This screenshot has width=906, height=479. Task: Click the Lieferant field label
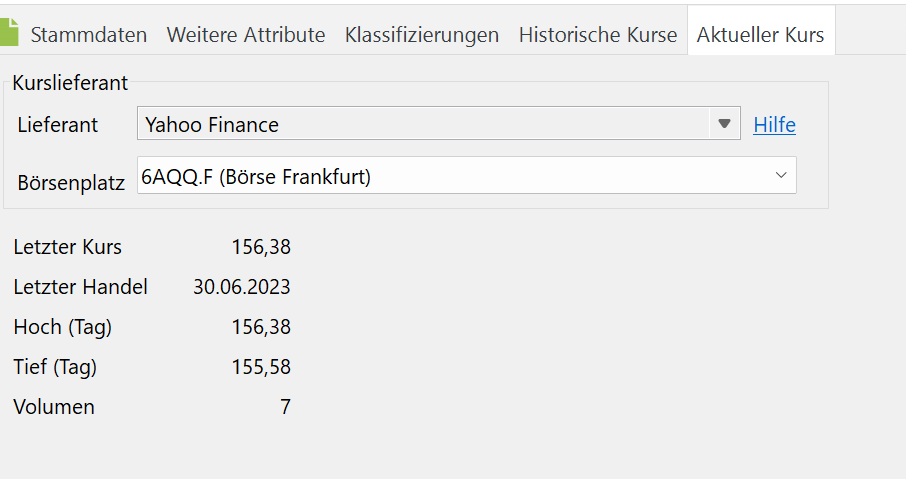(58, 125)
